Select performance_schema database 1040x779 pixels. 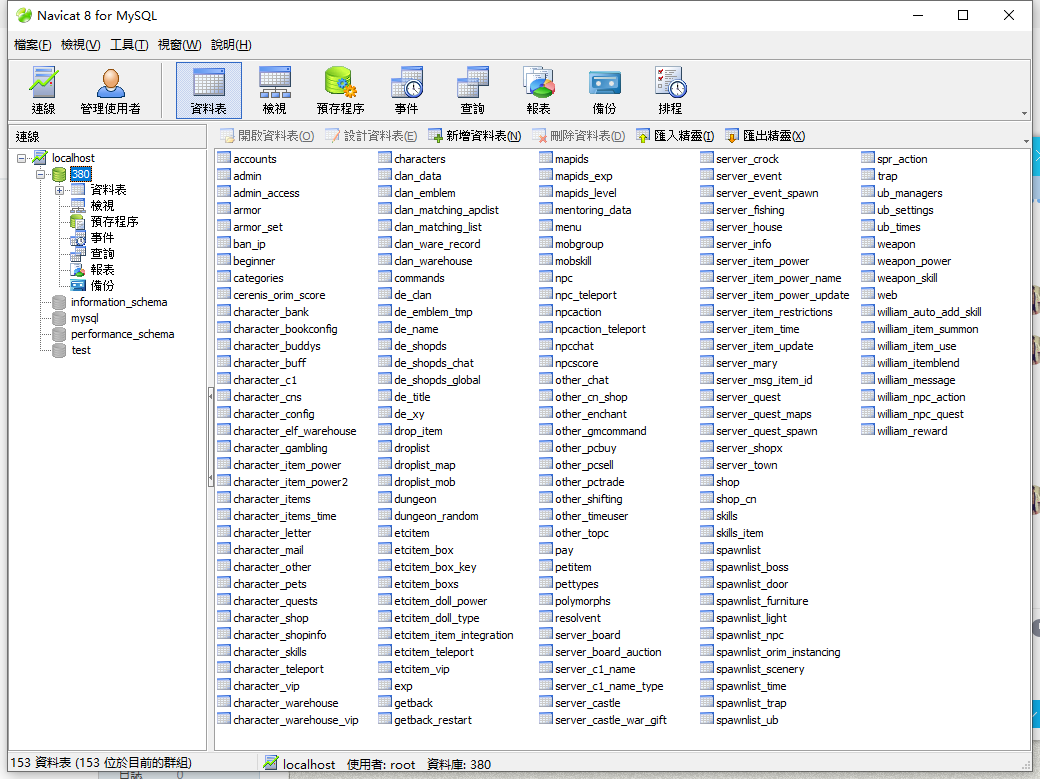(x=122, y=334)
